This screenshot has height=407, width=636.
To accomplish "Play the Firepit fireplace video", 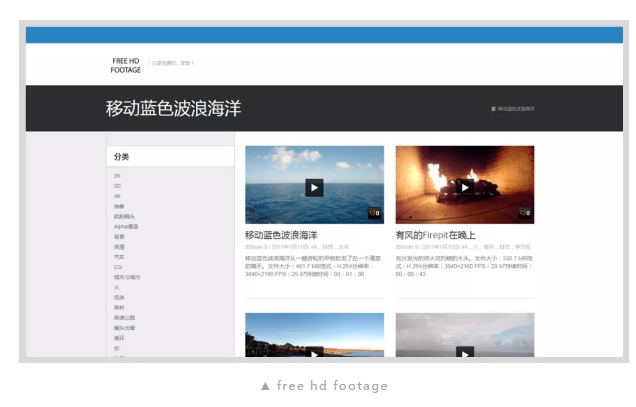I will click(464, 187).
